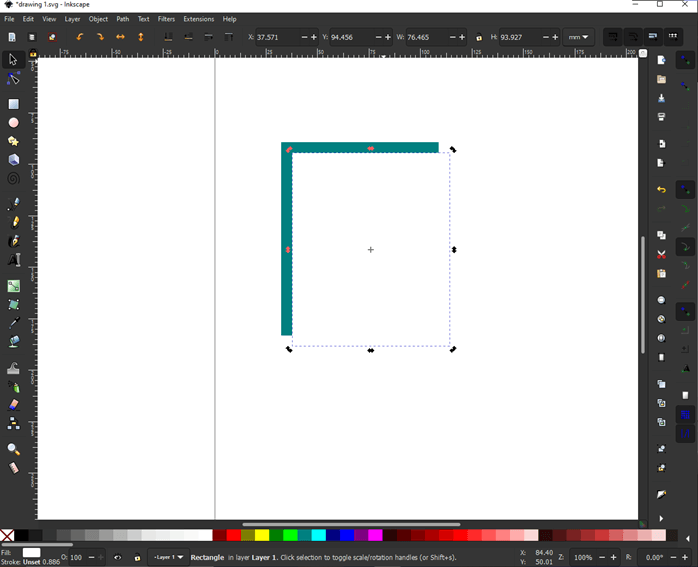Image resolution: width=698 pixels, height=567 pixels.
Task: Click the Save document icon in commands bar
Action: coord(661,98)
